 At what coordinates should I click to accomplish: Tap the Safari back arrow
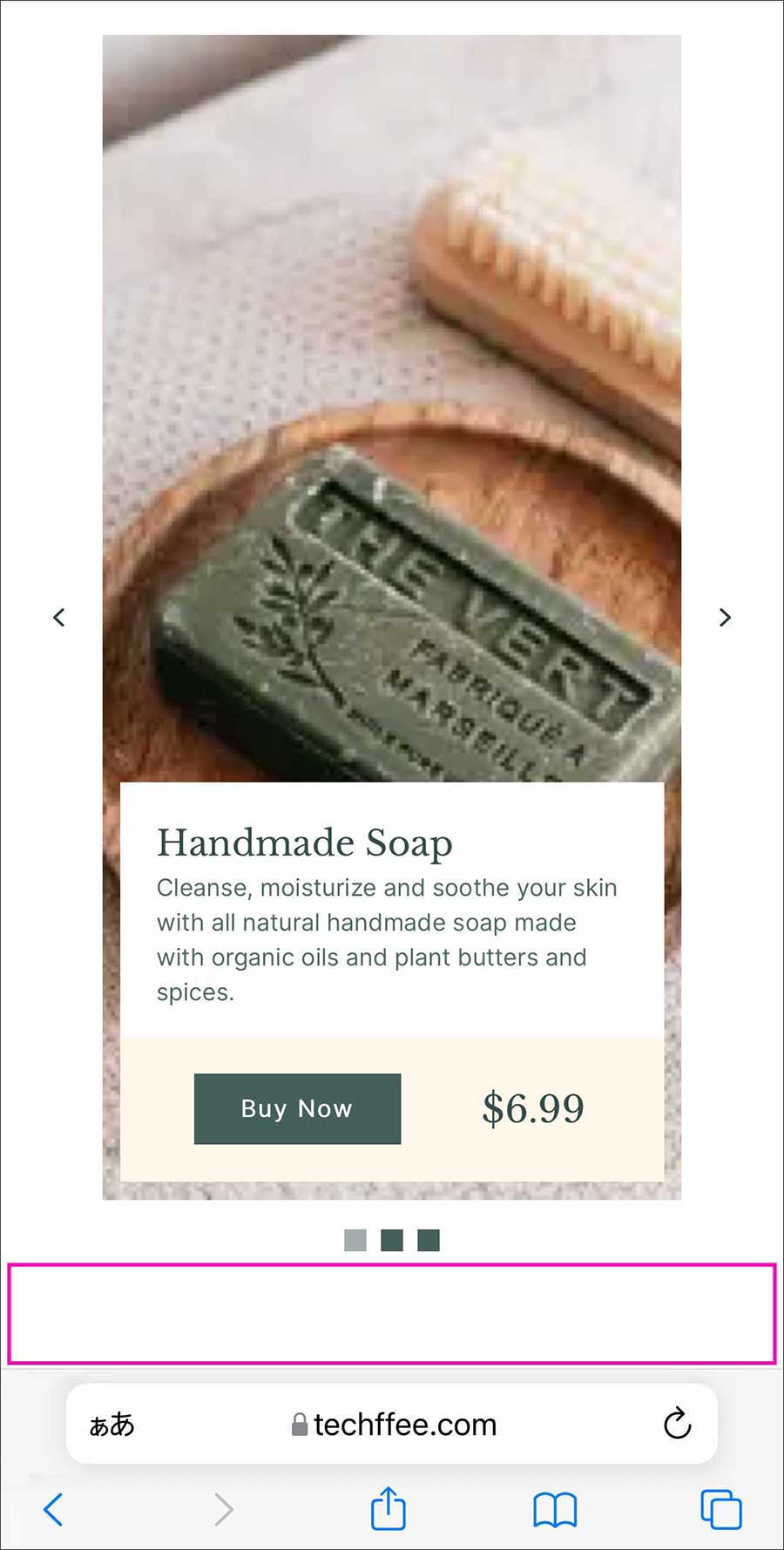[x=53, y=1509]
